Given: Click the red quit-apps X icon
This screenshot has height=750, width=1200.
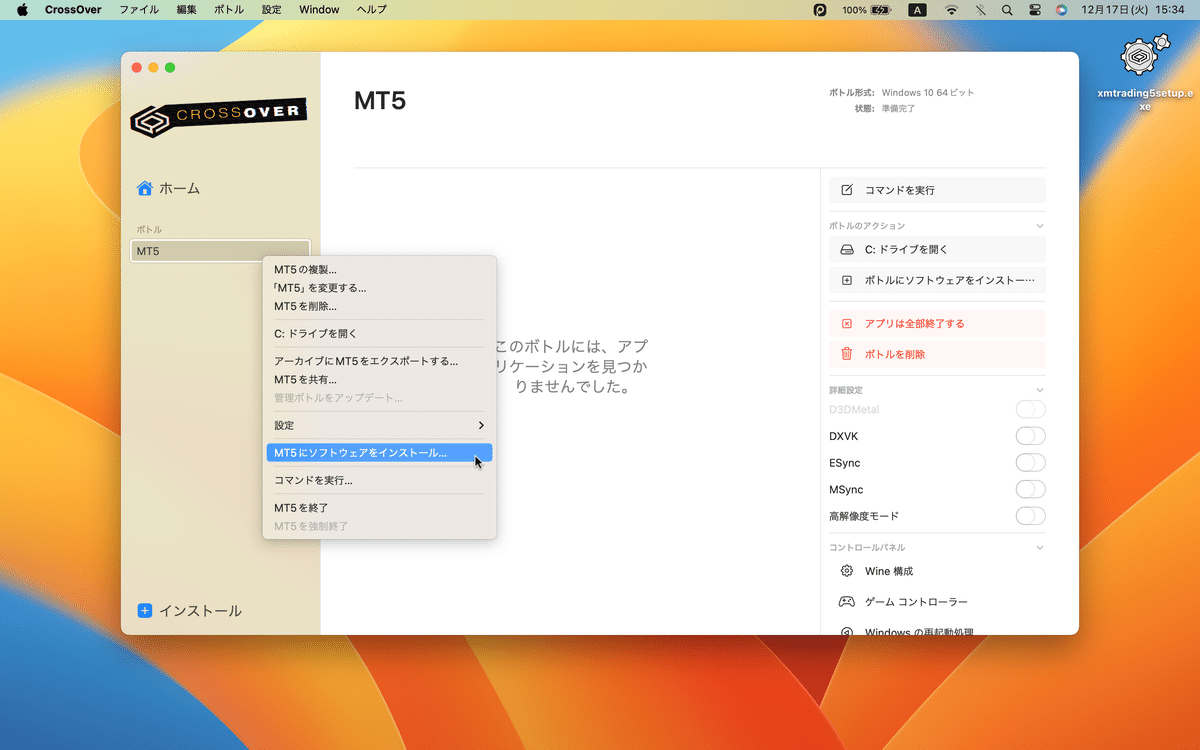Looking at the screenshot, I should pos(847,323).
